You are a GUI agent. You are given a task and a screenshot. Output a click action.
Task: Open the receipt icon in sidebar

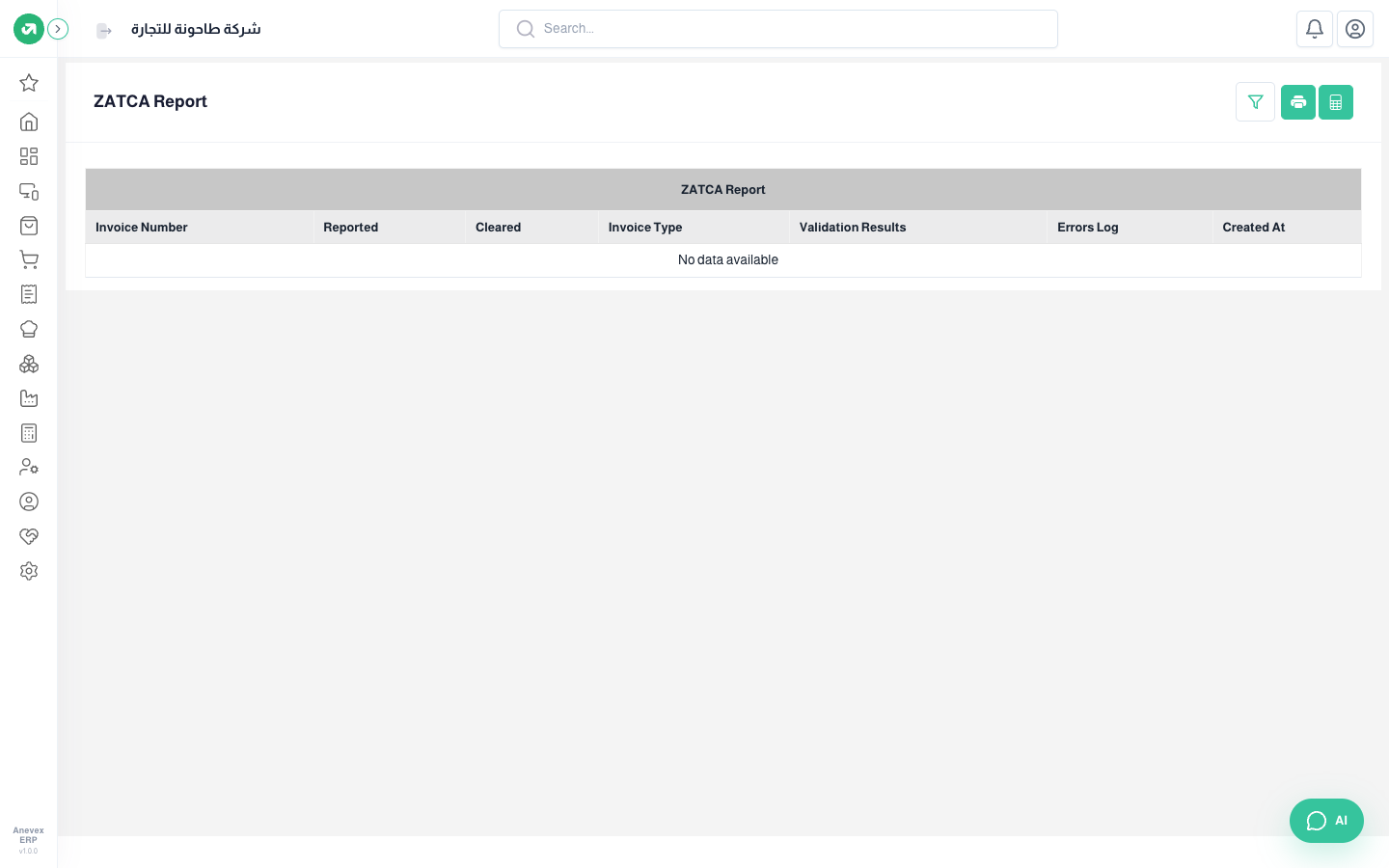(29, 294)
